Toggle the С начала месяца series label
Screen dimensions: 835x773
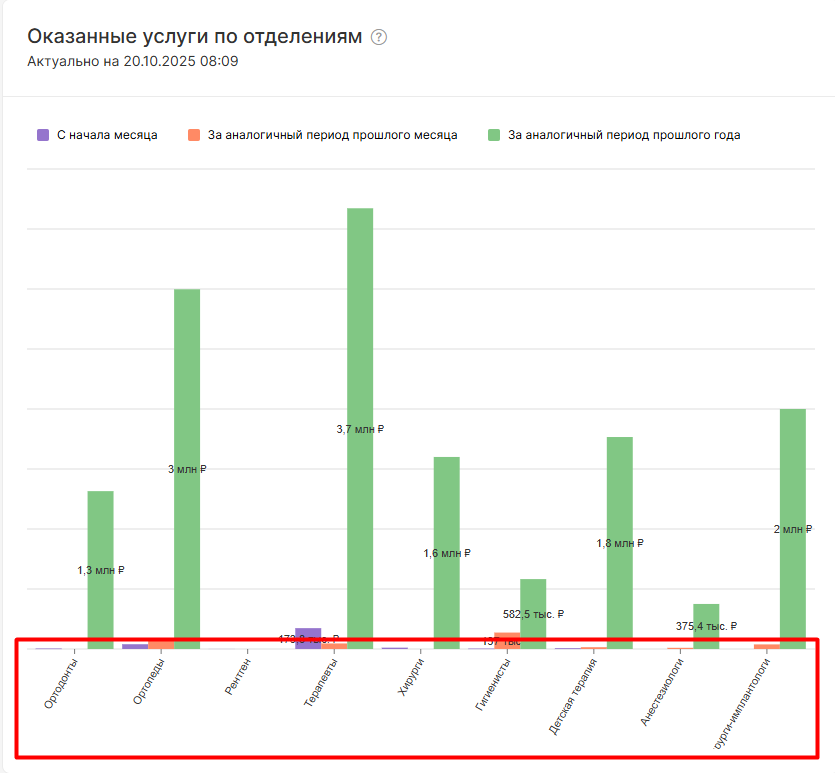tap(107, 135)
